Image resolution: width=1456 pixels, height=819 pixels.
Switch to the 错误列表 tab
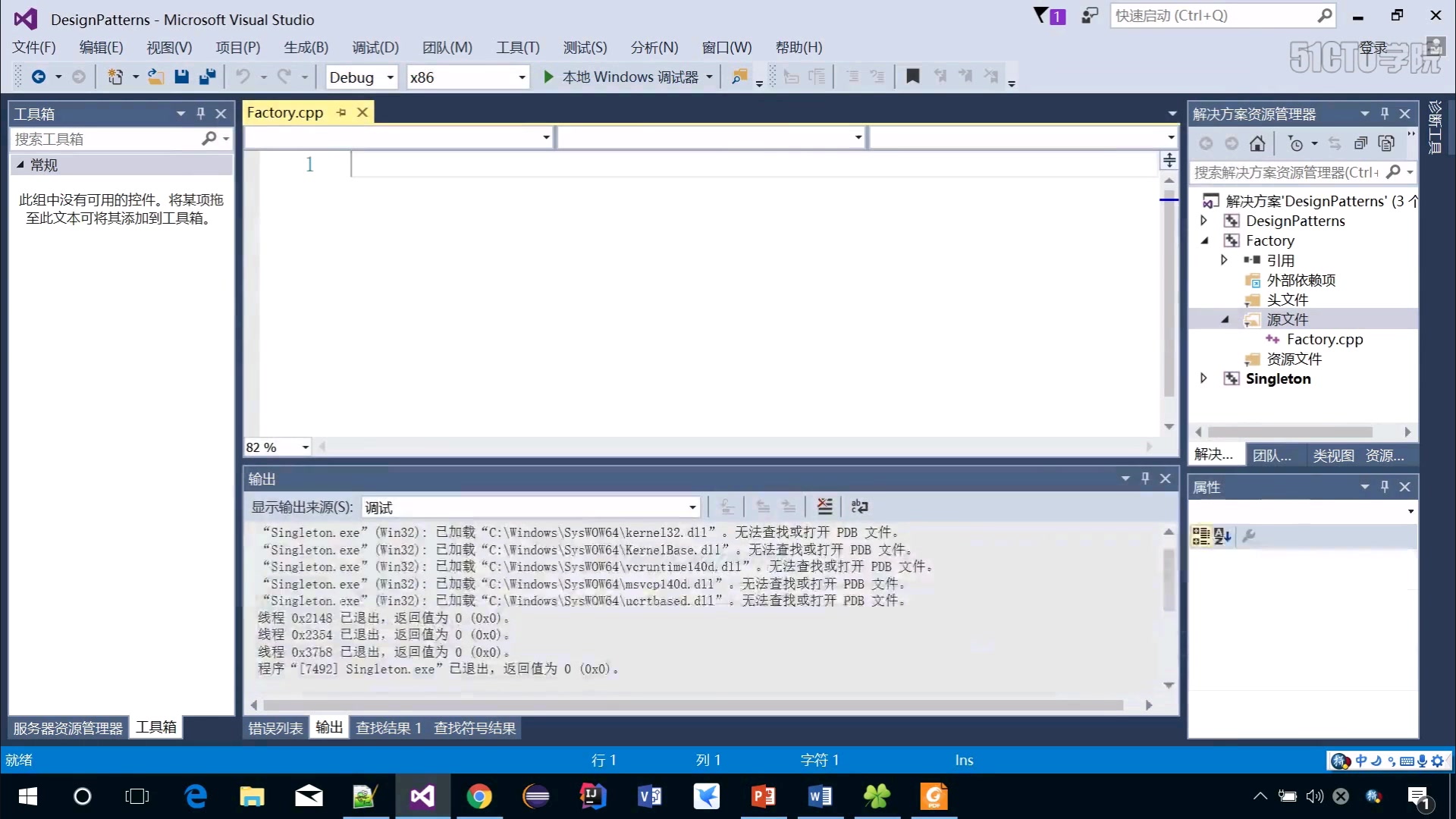tap(276, 728)
